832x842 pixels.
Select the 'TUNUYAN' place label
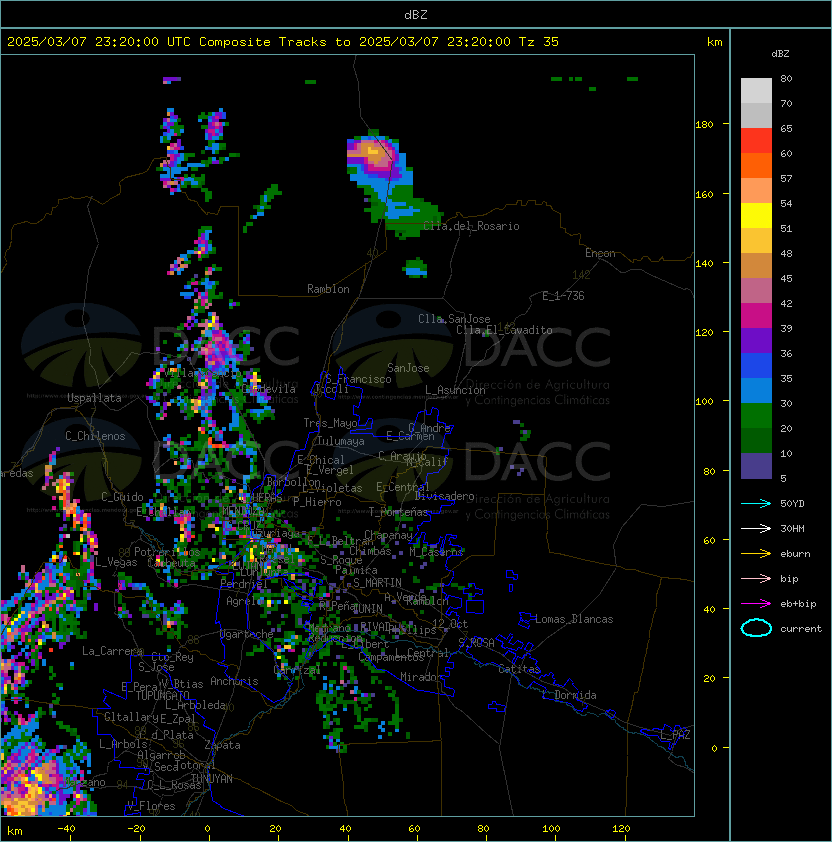(212, 779)
